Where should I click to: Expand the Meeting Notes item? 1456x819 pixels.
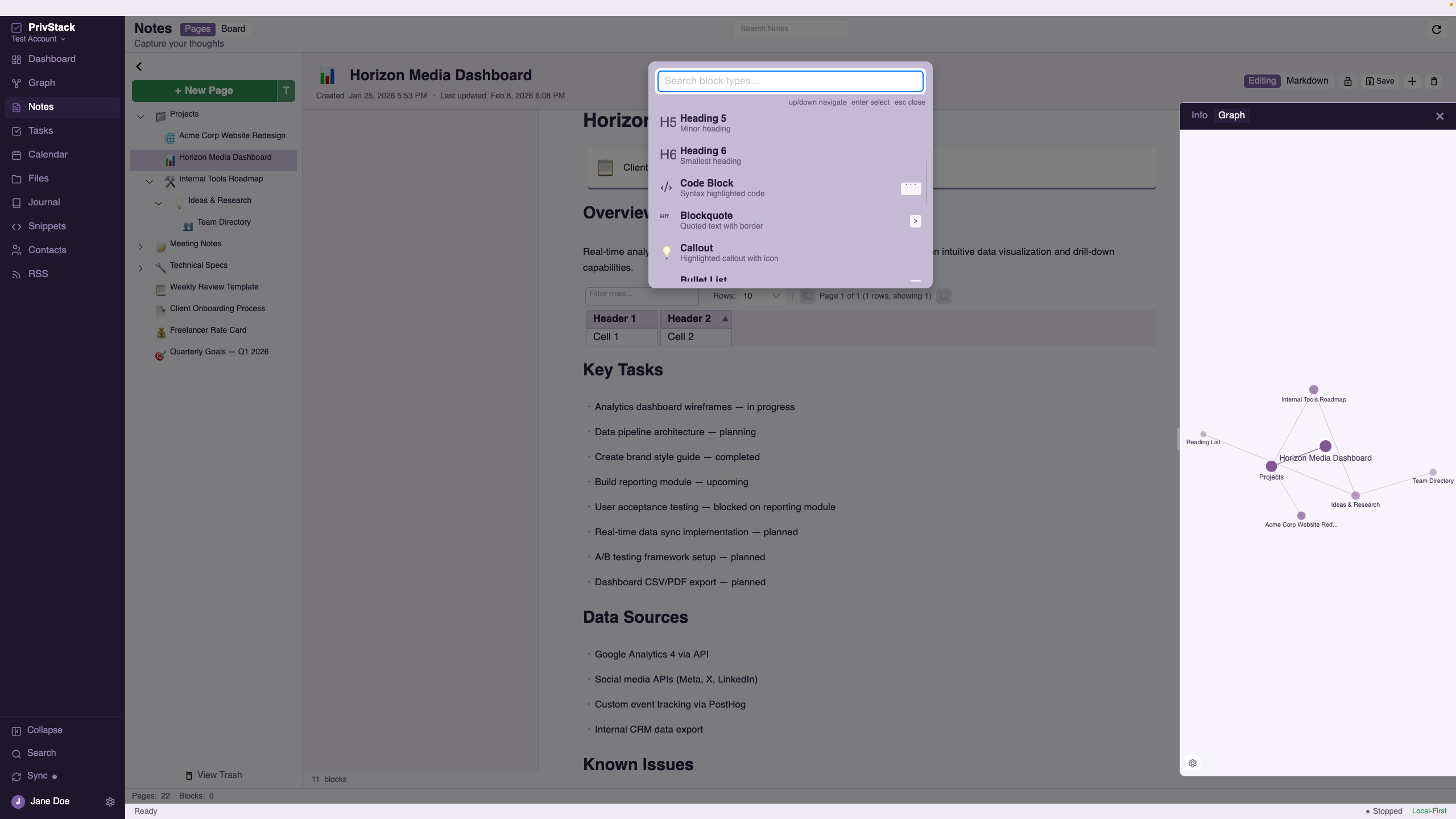coord(140,246)
